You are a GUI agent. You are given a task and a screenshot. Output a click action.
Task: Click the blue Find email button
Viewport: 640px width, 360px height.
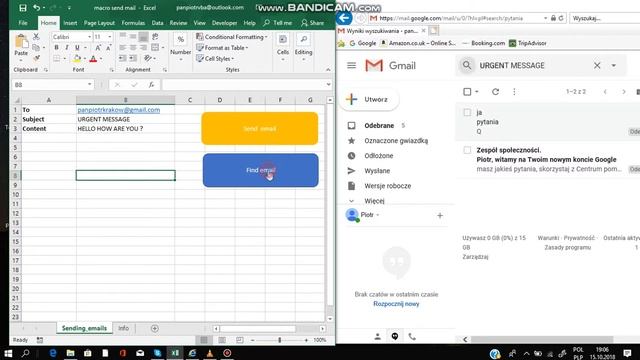(x=260, y=170)
